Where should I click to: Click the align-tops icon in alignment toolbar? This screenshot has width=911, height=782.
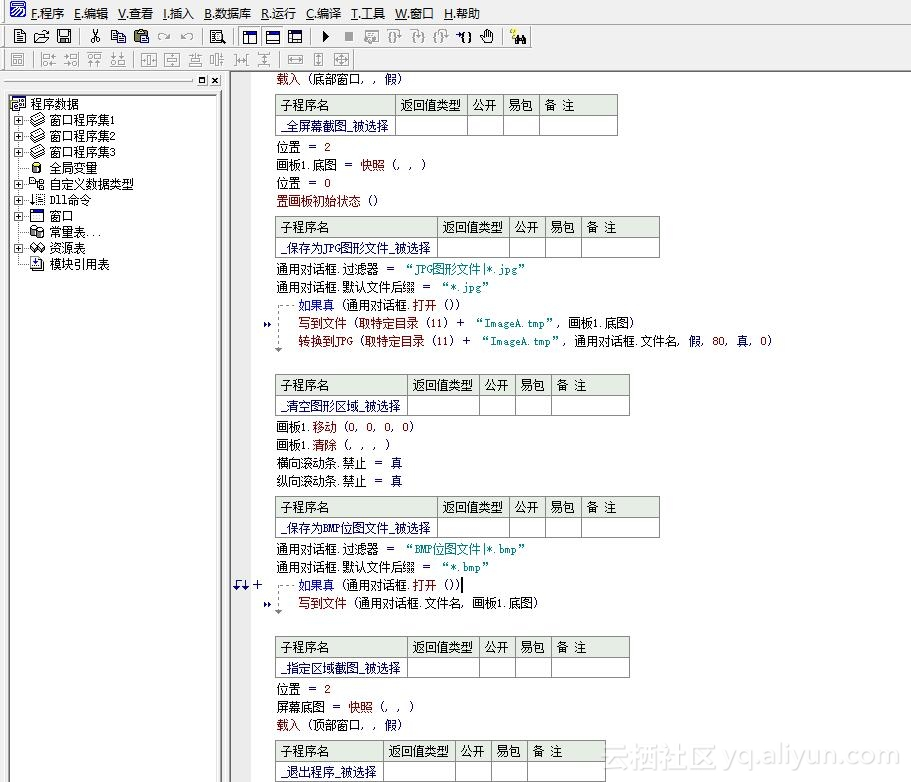click(94, 59)
